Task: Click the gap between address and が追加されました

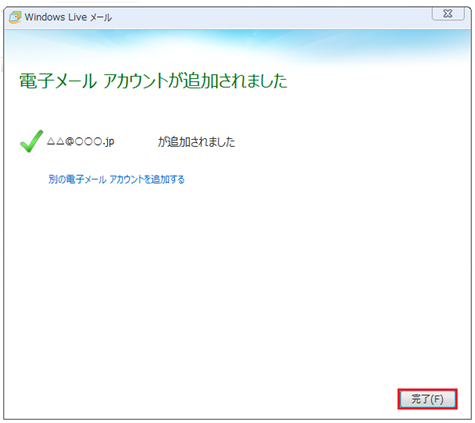Action: [136, 142]
